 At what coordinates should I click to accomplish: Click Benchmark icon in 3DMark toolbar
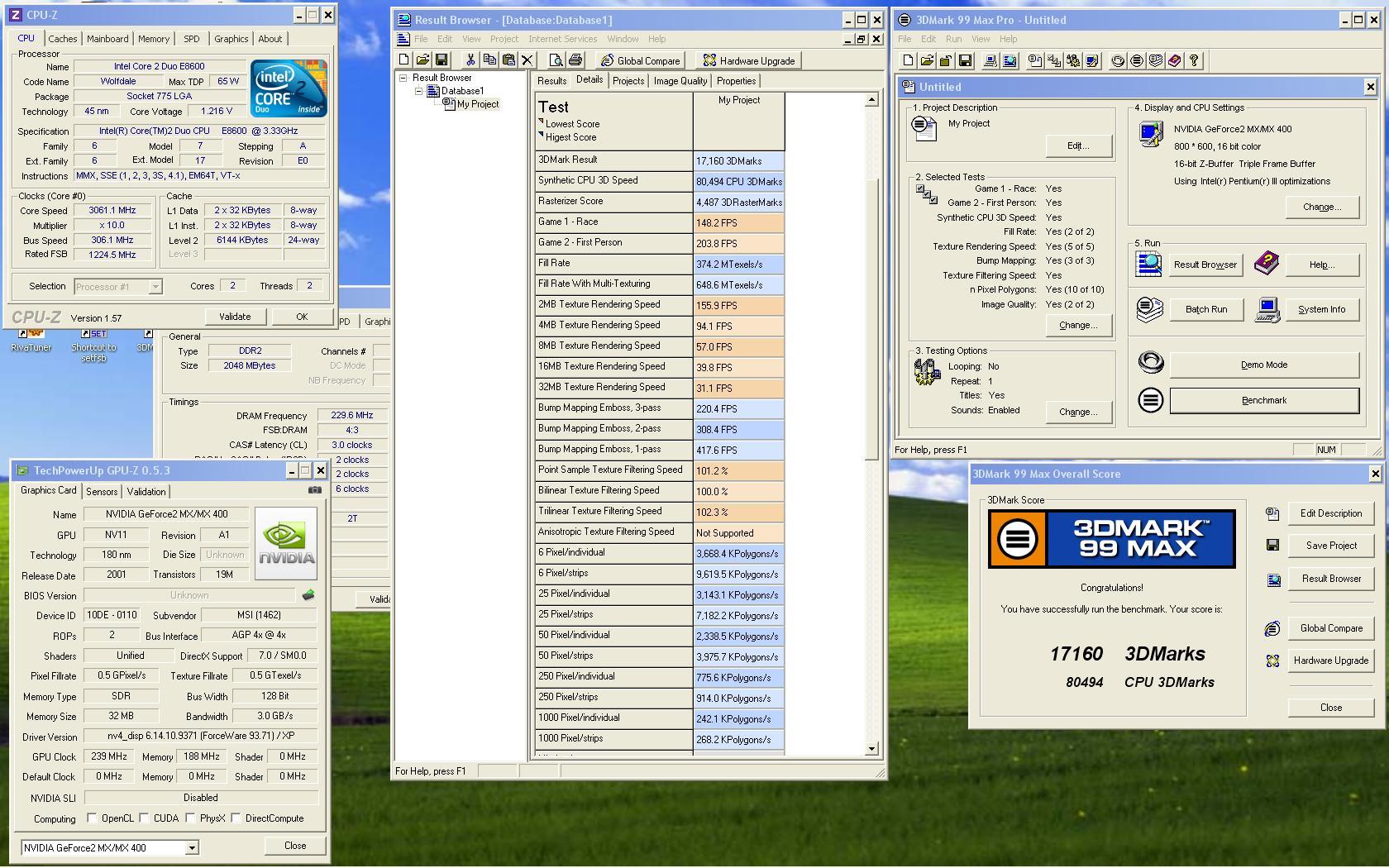(1137, 60)
